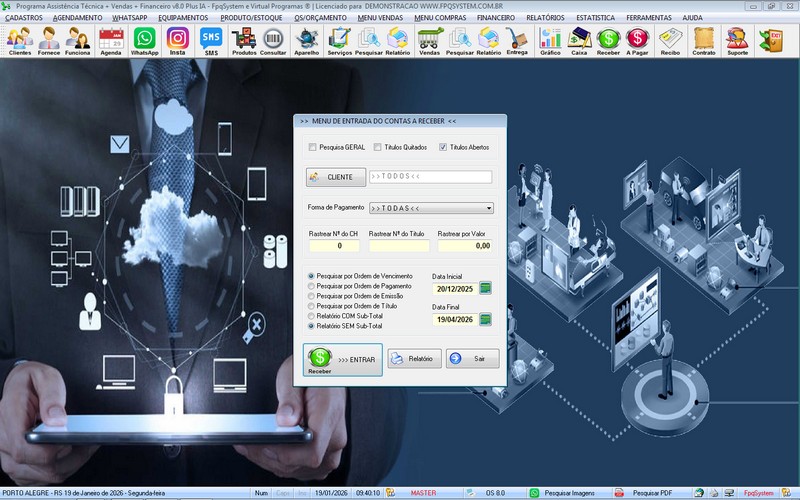The image size is (800, 500).
Task: Select Relatório SEM Sub-Total option
Action: tap(311, 326)
